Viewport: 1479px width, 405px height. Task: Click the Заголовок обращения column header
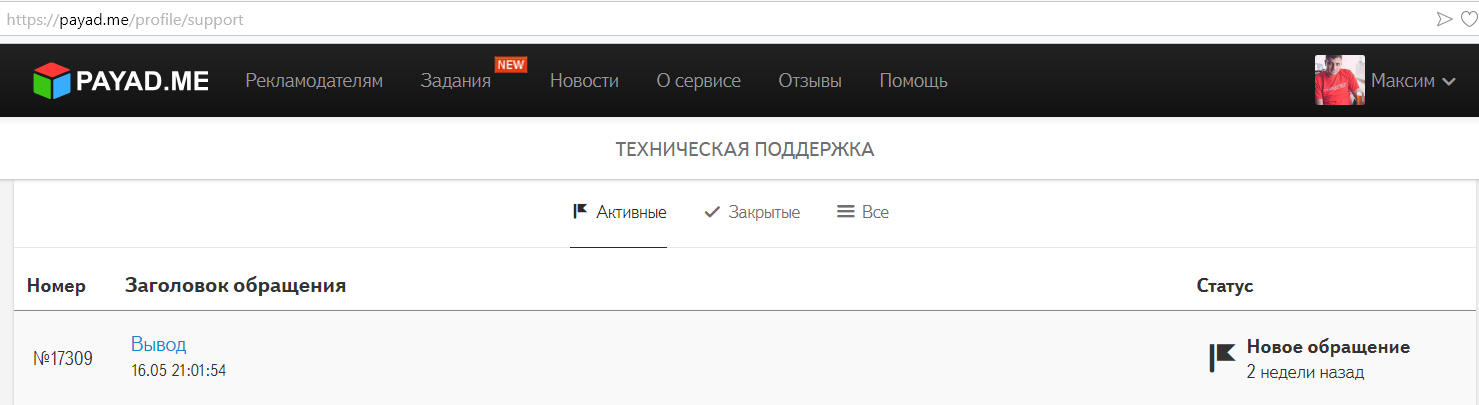tap(235, 286)
